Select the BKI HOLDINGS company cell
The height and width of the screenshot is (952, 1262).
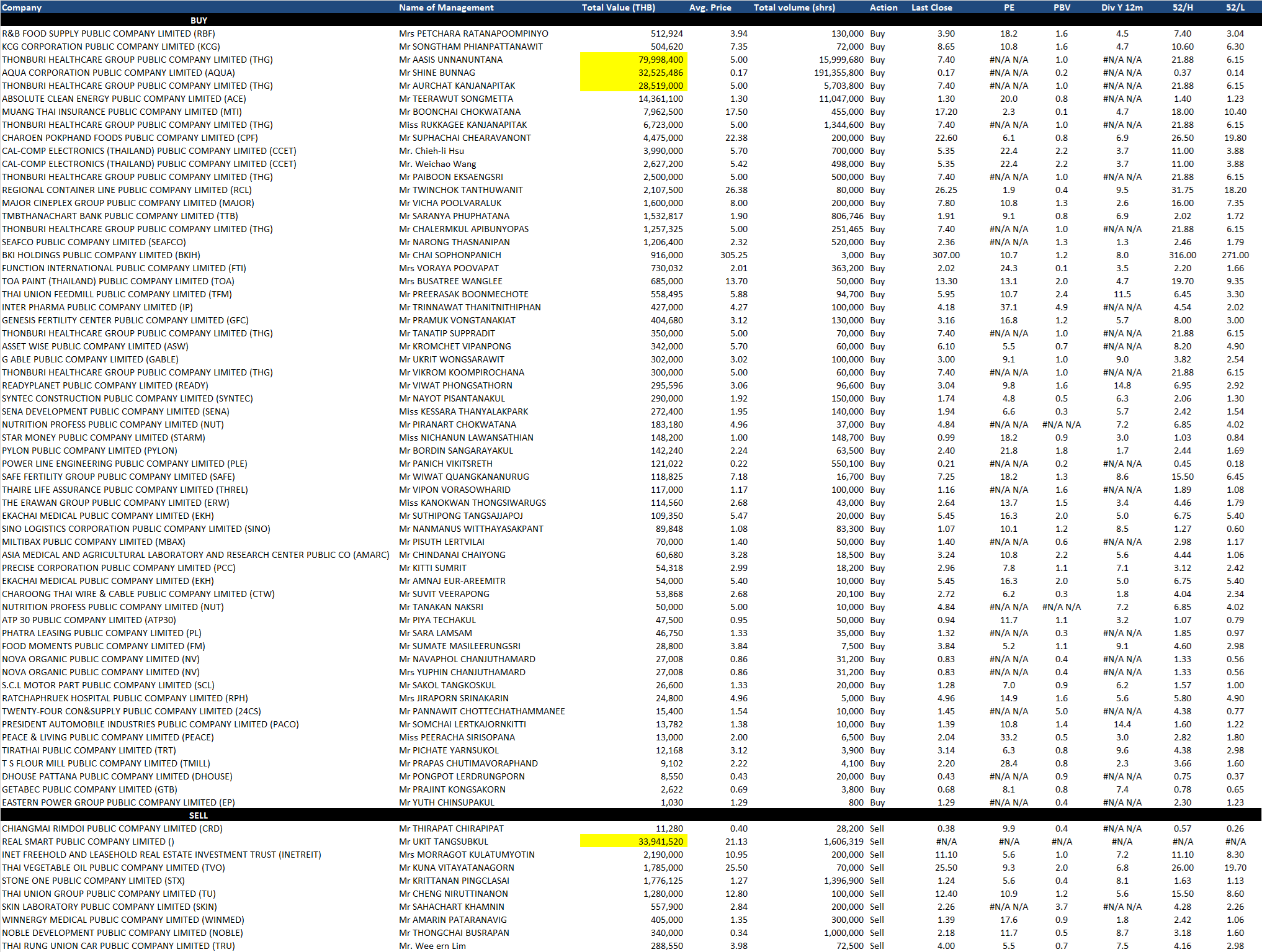point(101,255)
